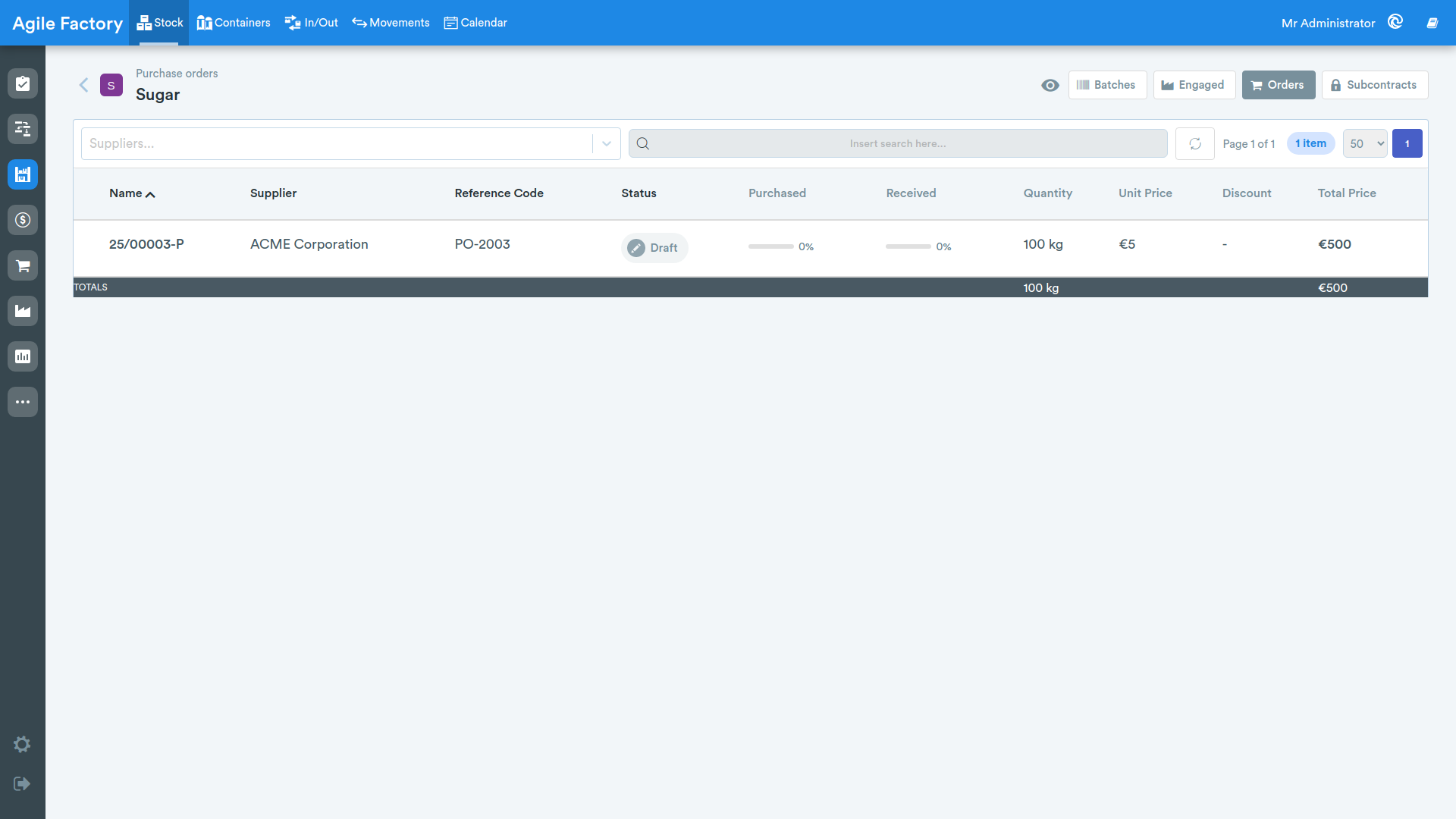Viewport: 1456px width, 819px height.
Task: Click the refresh list button
Action: tap(1195, 143)
